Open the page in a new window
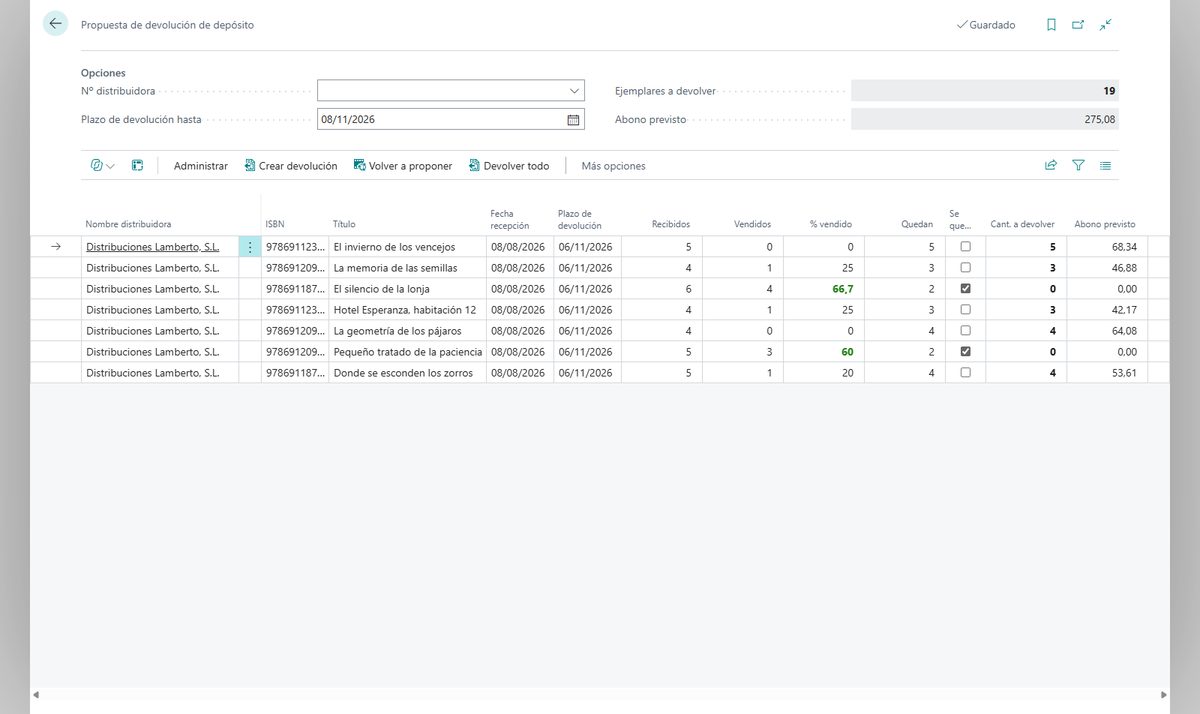 pyautogui.click(x=1078, y=25)
